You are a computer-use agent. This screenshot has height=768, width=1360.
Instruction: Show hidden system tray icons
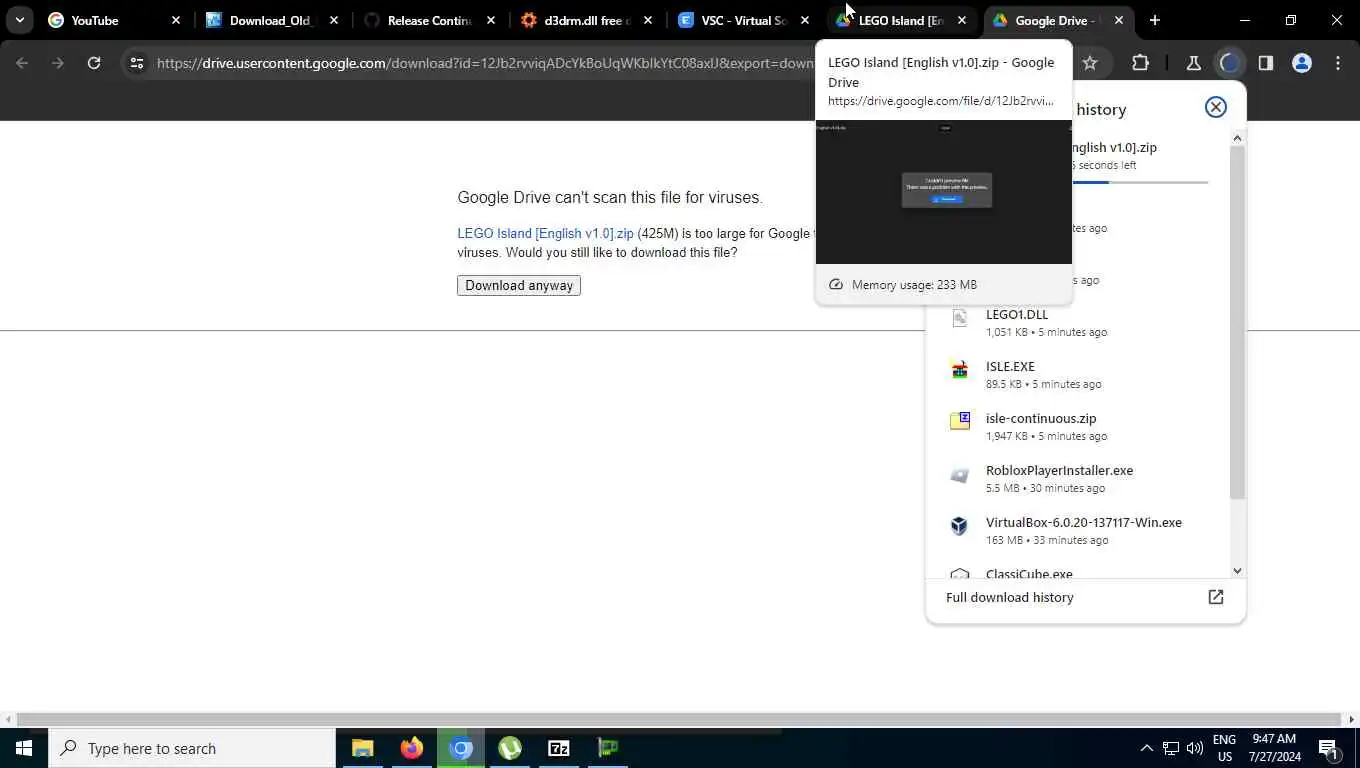click(x=1146, y=748)
